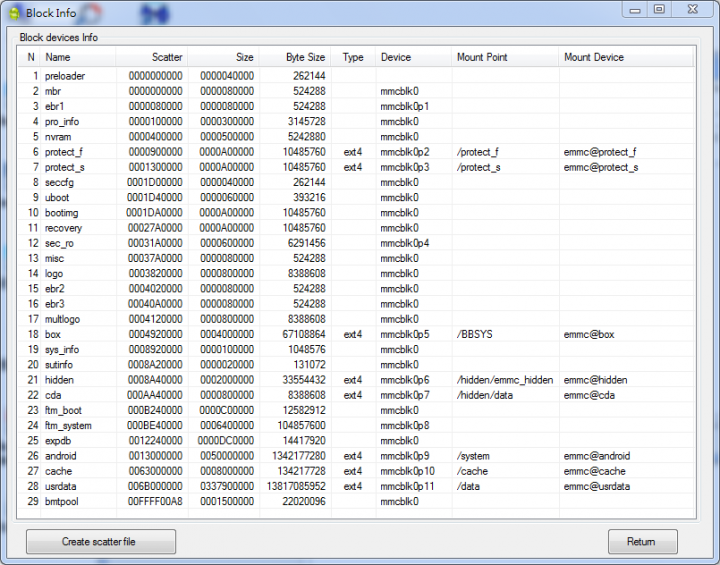Select the ebr2 row

pyautogui.click(x=356, y=288)
